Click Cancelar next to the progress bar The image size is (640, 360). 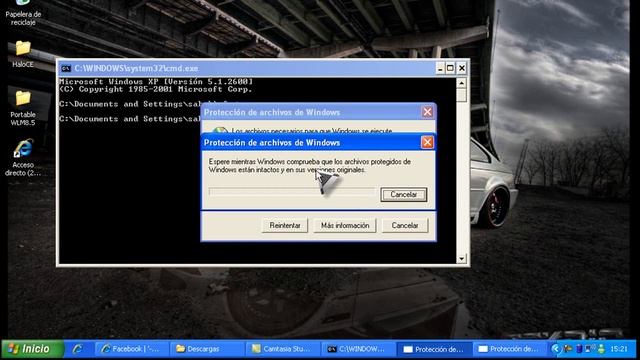click(x=404, y=195)
